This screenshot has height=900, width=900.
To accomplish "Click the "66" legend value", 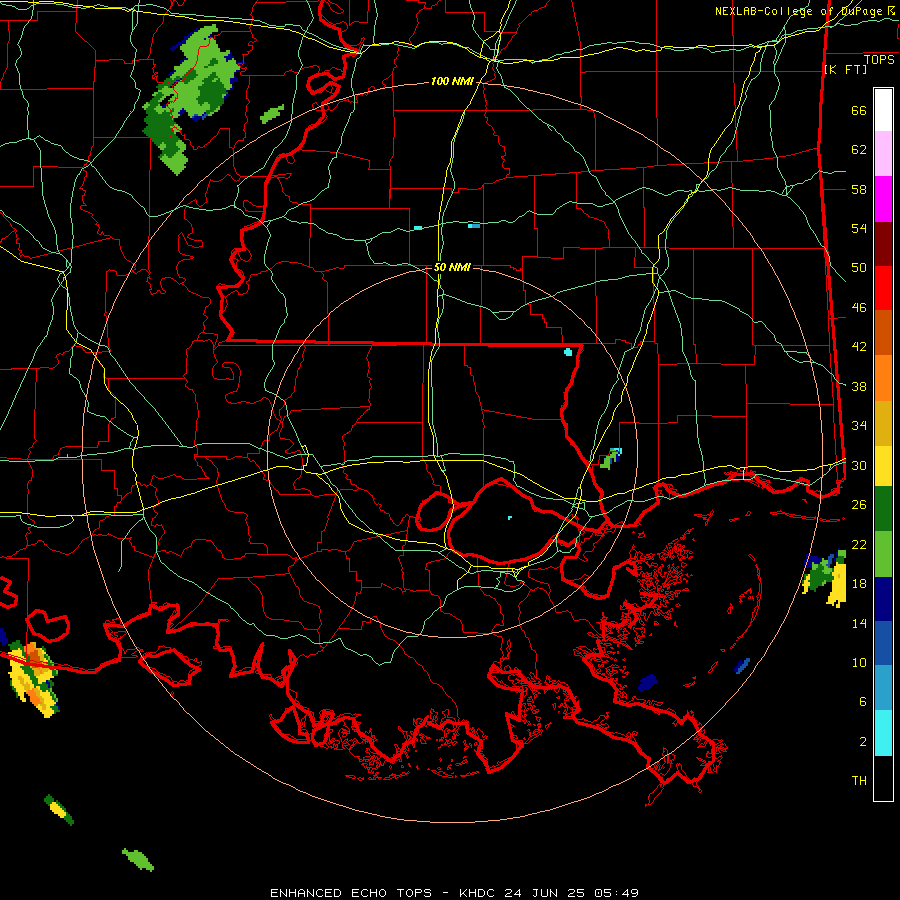I will pyautogui.click(x=859, y=110).
